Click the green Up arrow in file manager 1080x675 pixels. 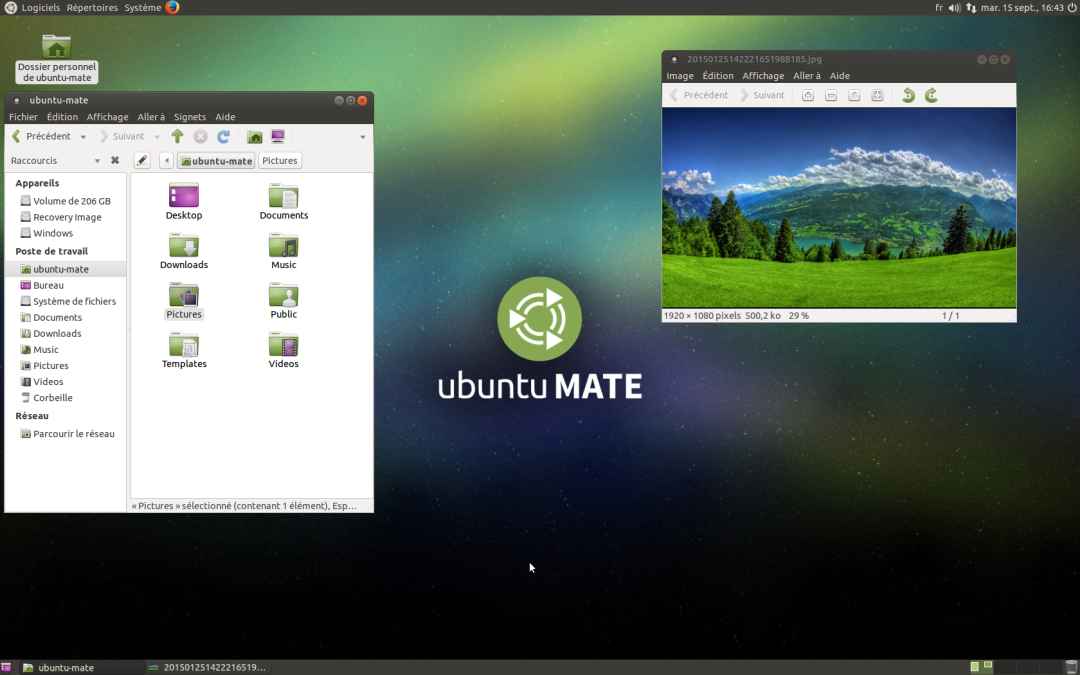coord(177,137)
